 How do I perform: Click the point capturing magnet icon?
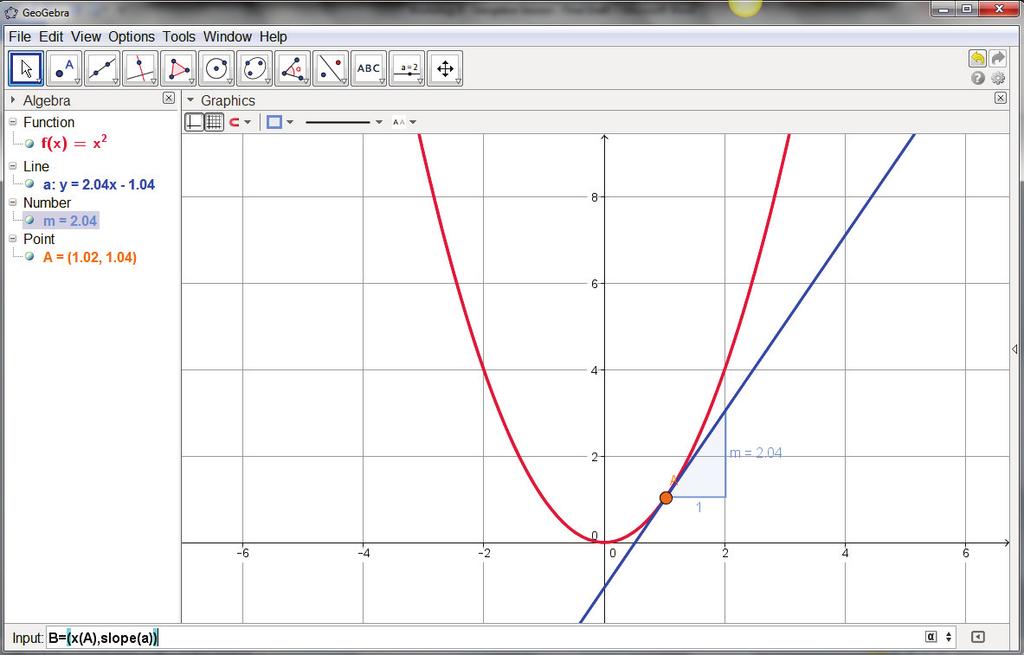(x=234, y=122)
